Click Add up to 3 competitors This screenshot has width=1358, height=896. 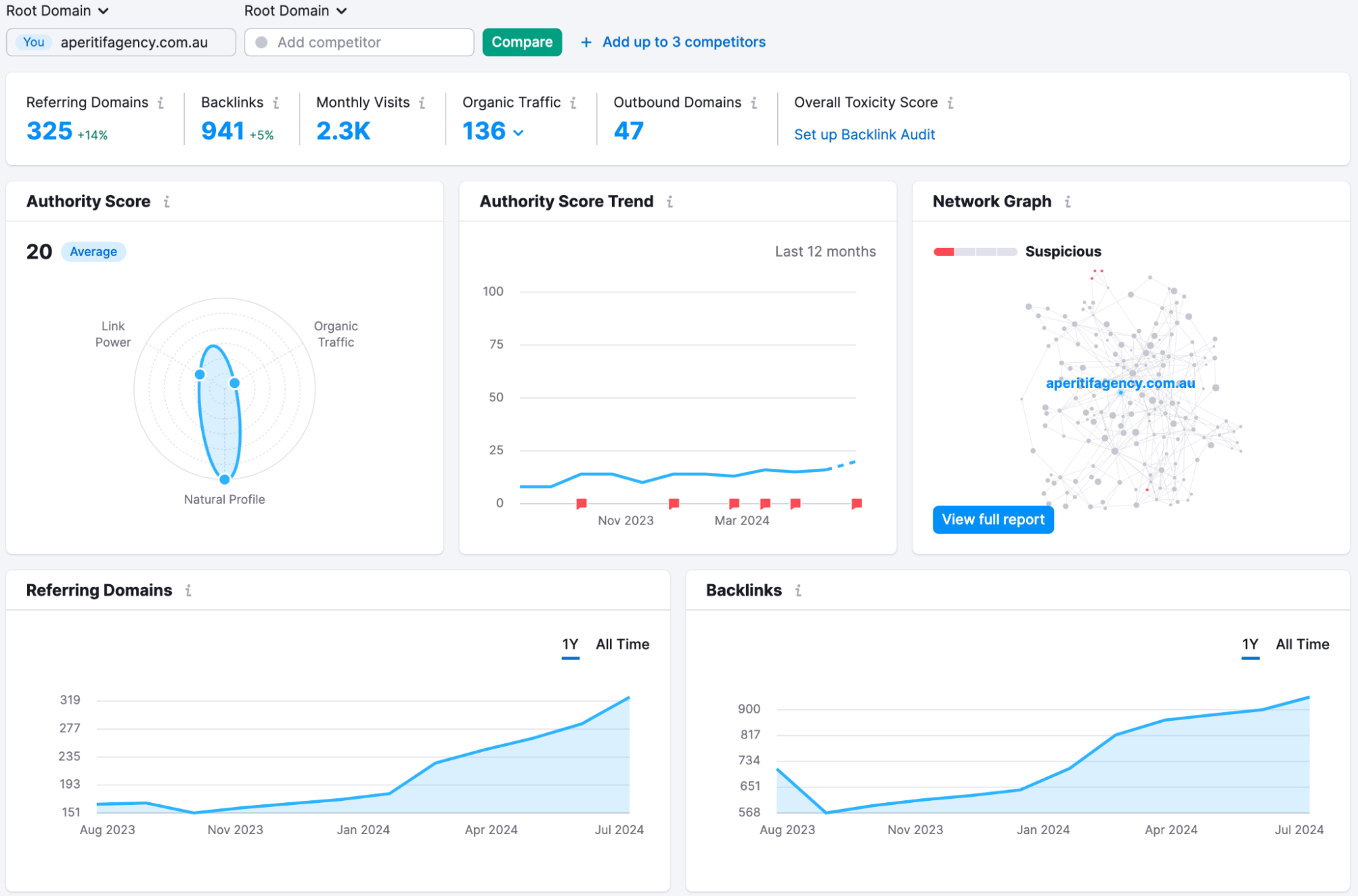coord(682,41)
